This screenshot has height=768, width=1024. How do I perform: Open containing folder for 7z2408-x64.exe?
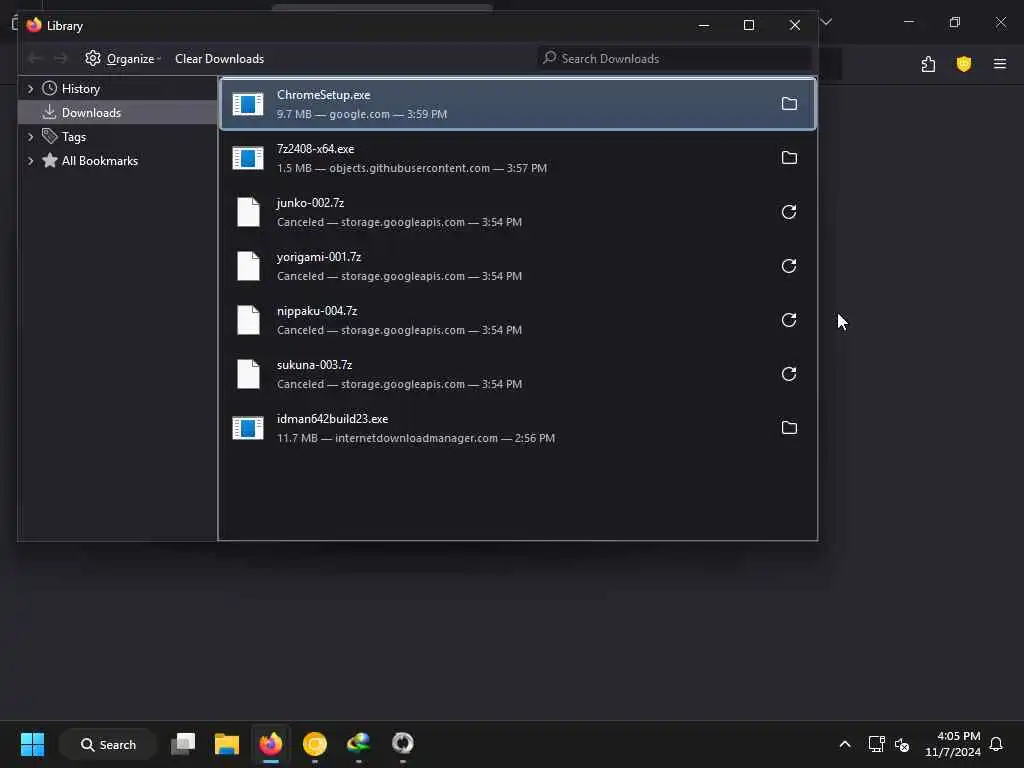click(x=789, y=158)
